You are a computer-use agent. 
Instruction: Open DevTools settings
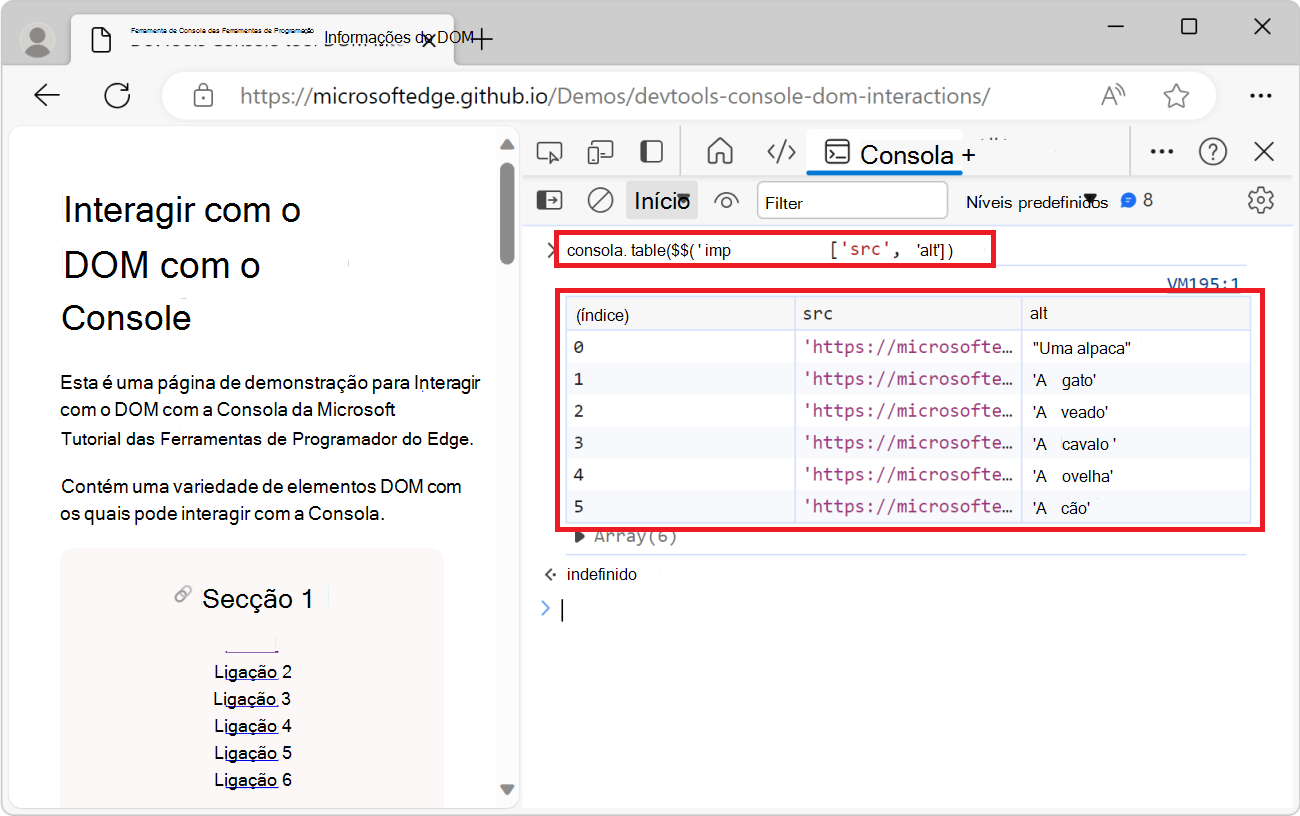click(x=1260, y=200)
